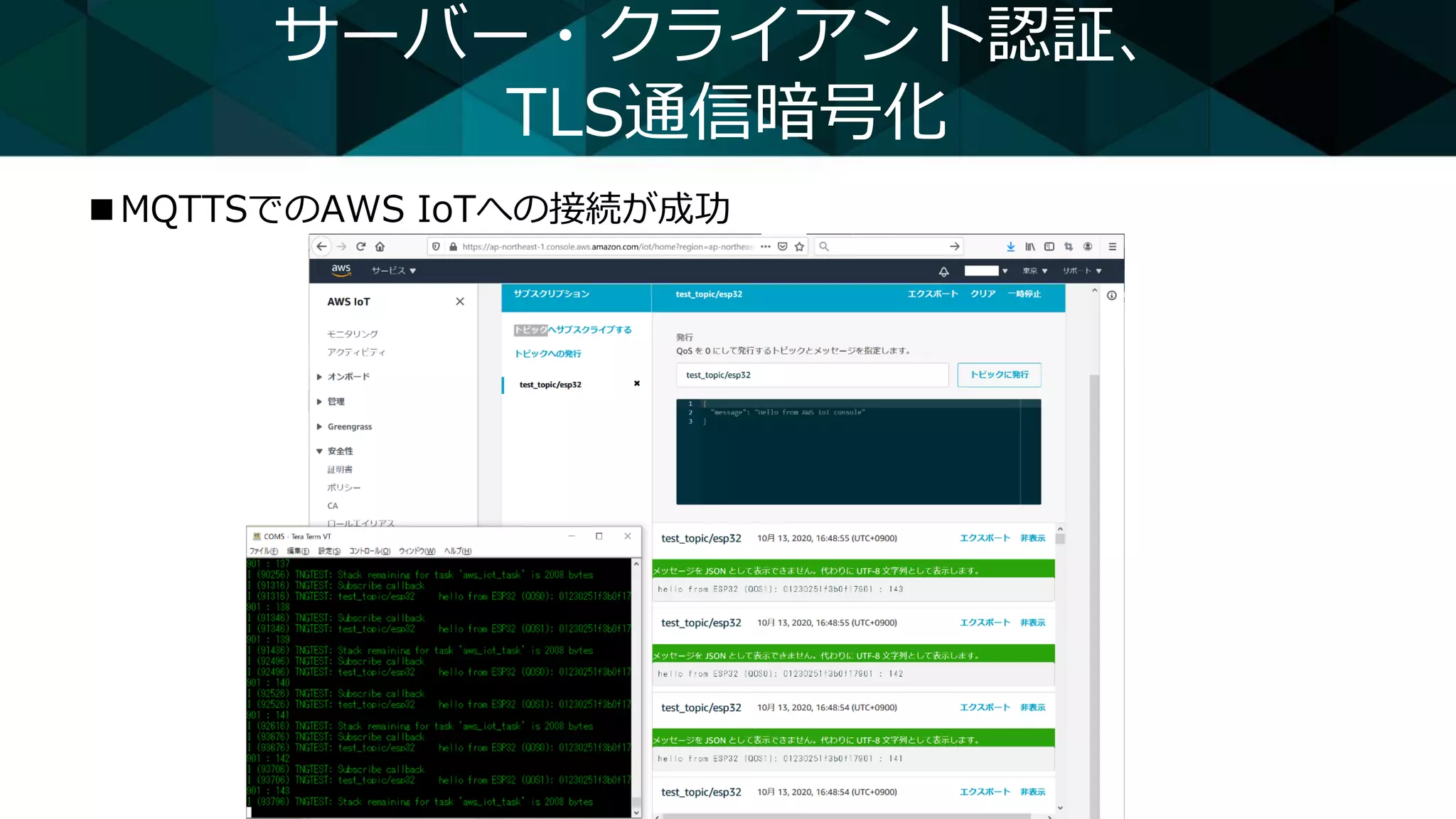Click the publish topic input field
Screen dimensions: 1456x819
click(x=812, y=375)
